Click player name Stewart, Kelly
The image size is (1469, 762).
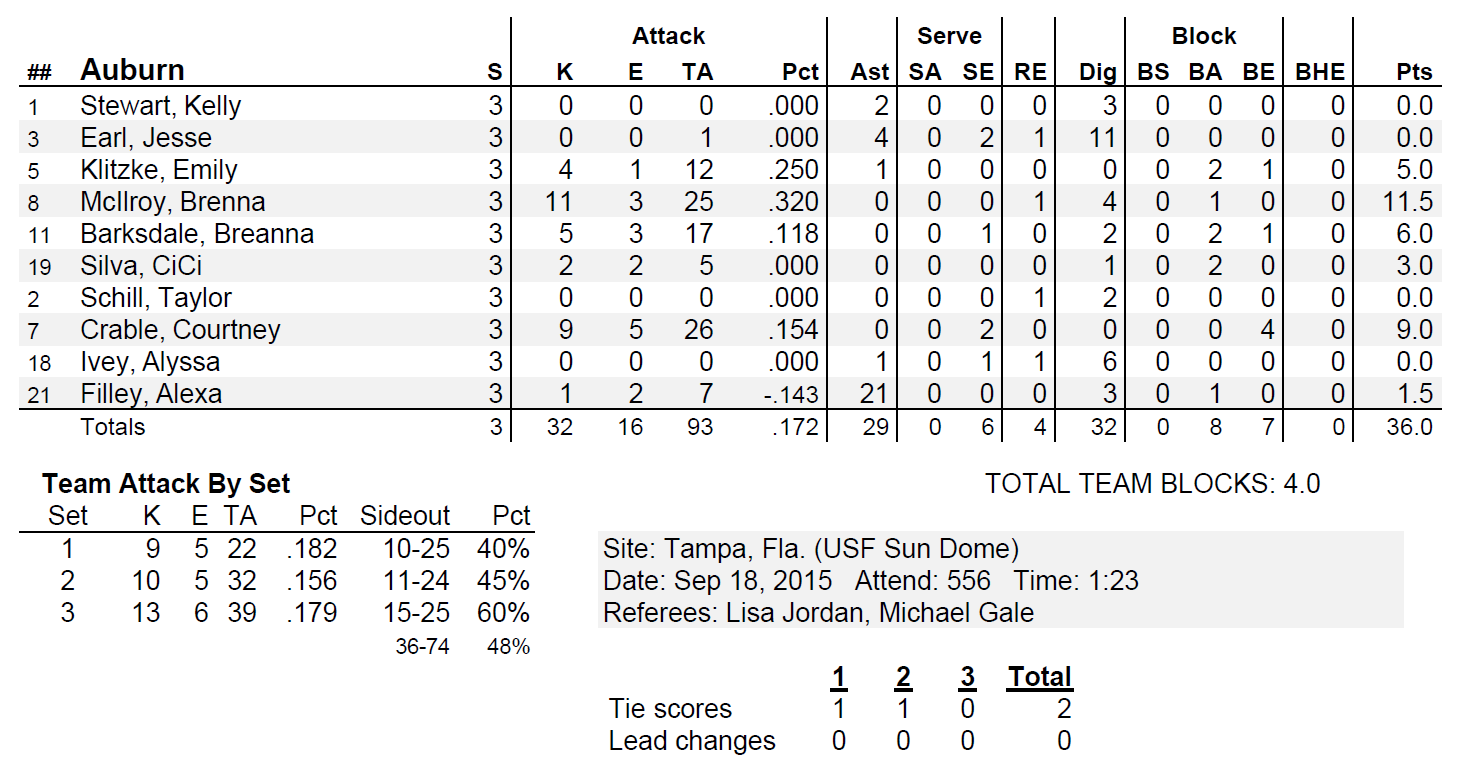pos(160,105)
